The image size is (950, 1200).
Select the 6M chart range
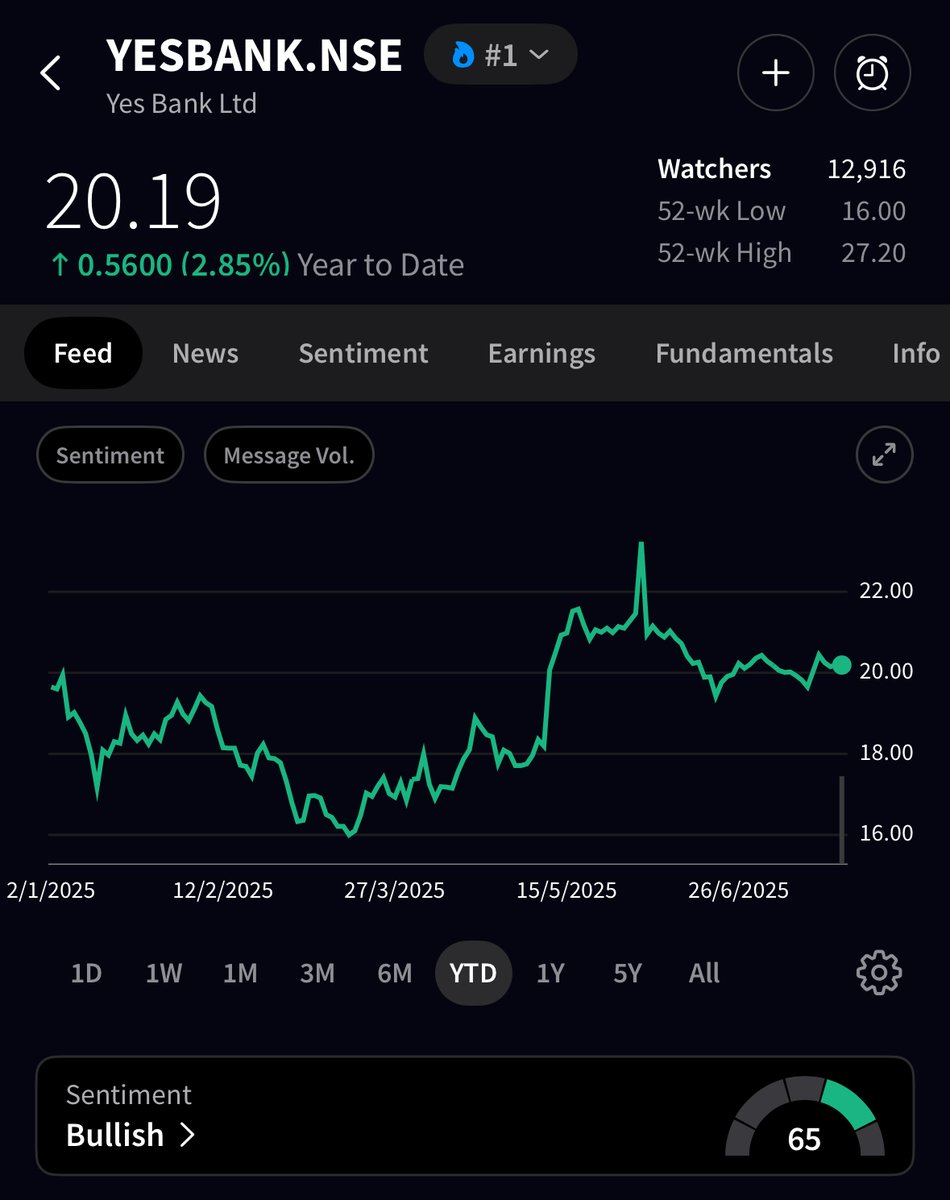(394, 973)
